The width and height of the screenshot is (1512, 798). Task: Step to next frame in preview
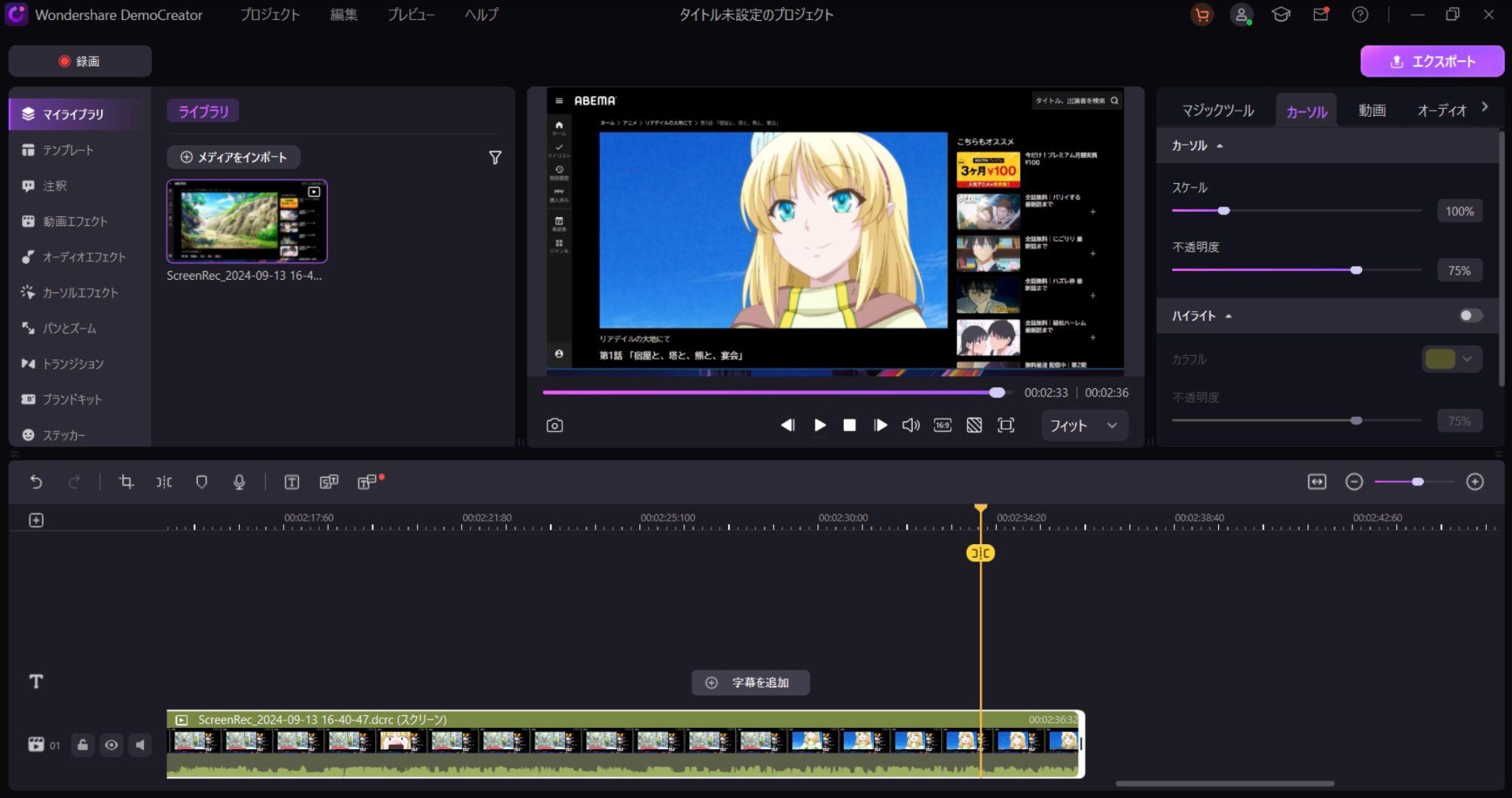tap(880, 425)
